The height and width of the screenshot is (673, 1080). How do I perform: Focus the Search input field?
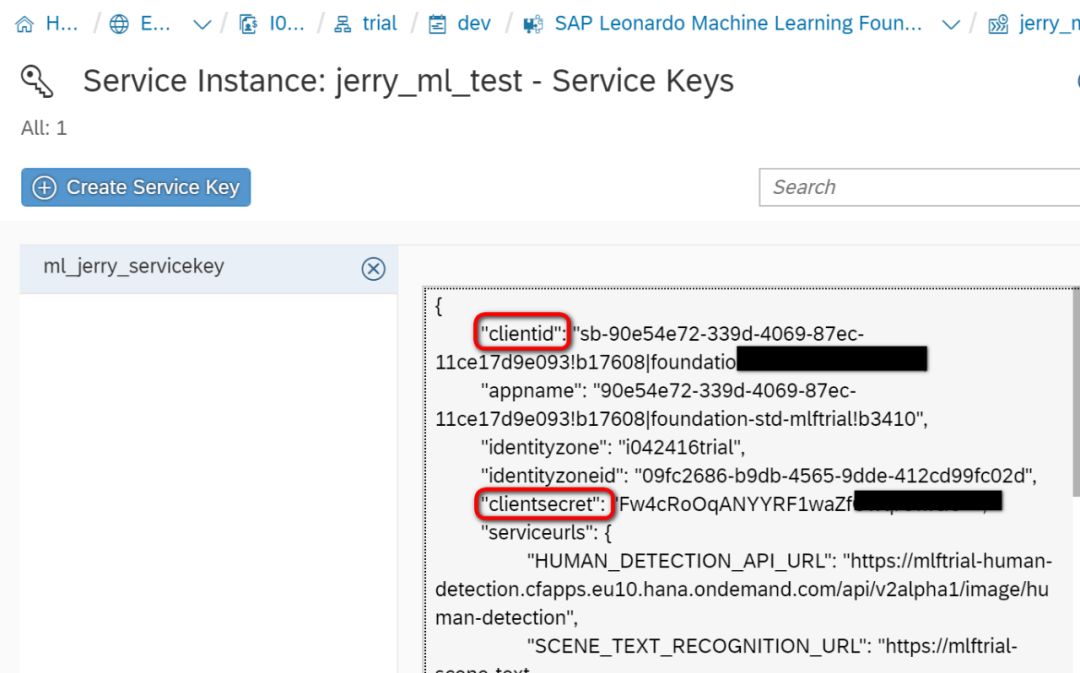point(920,187)
